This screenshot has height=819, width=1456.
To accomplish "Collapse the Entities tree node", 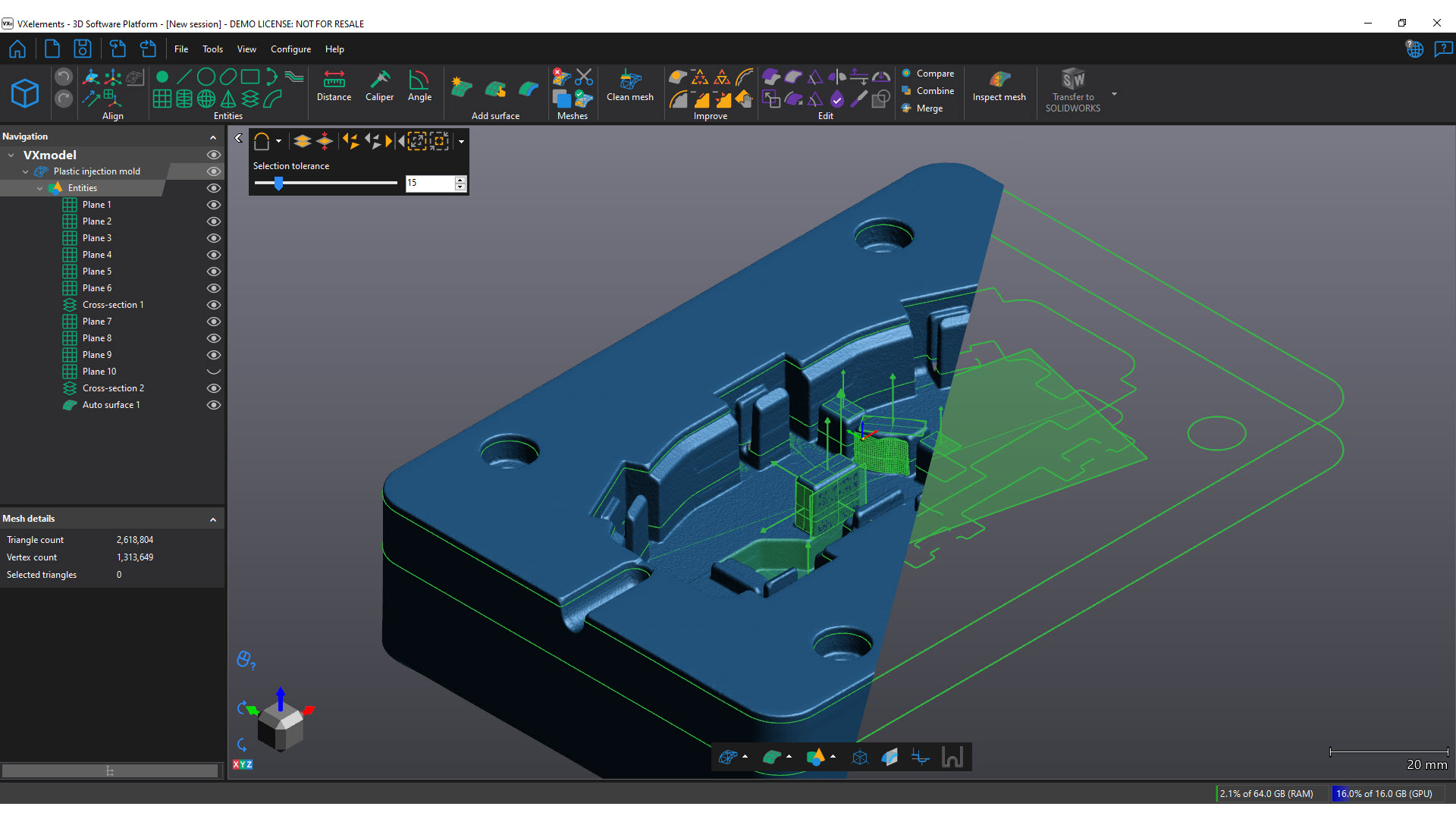I will click(40, 188).
